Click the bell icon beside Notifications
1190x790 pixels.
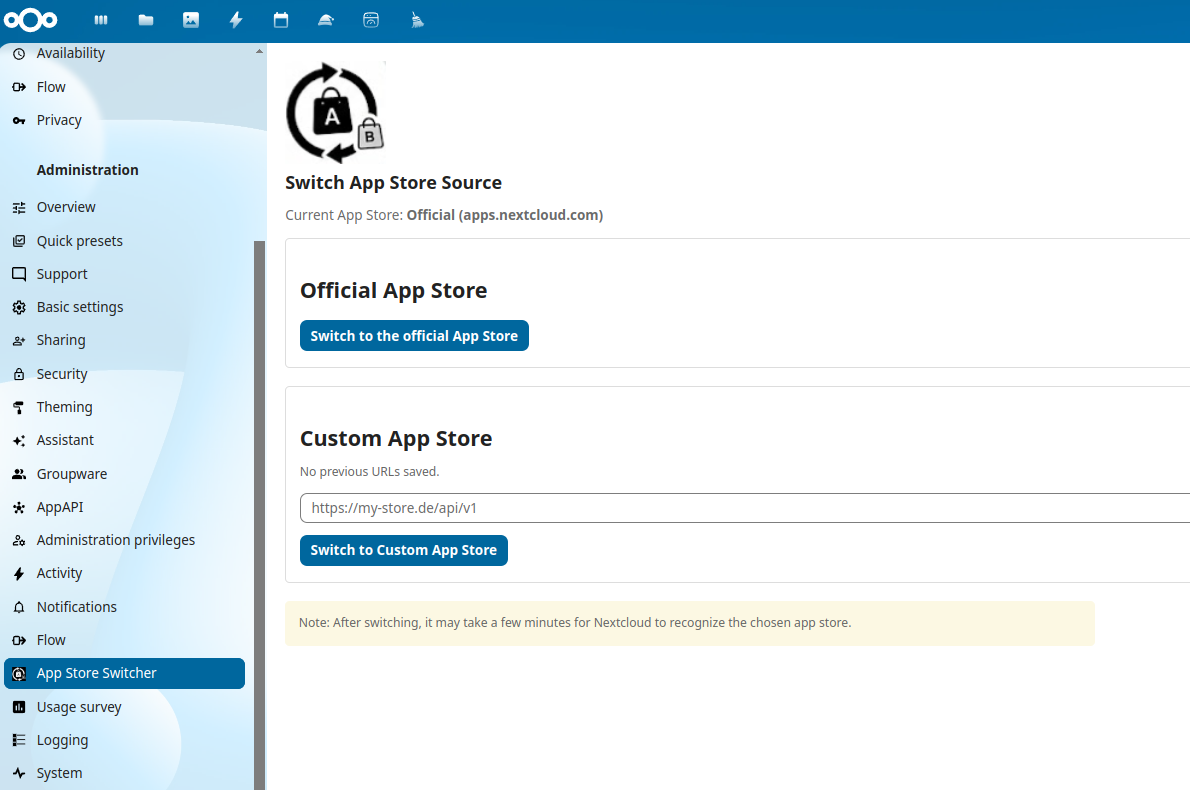click(x=19, y=607)
